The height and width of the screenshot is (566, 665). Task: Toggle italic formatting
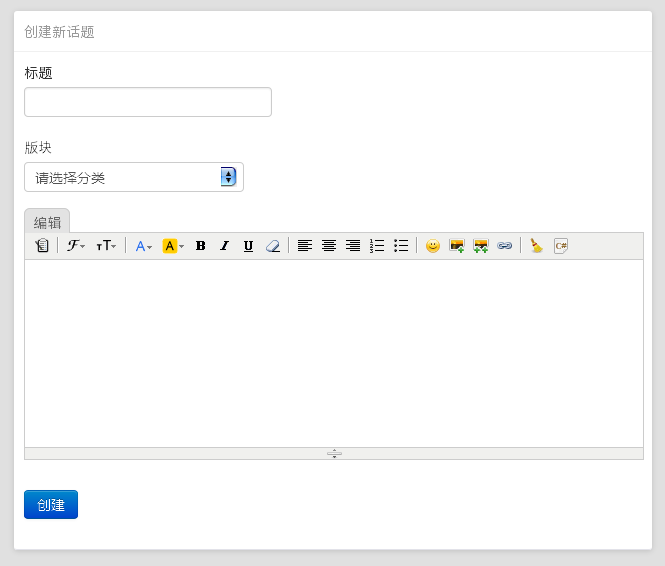(x=224, y=246)
